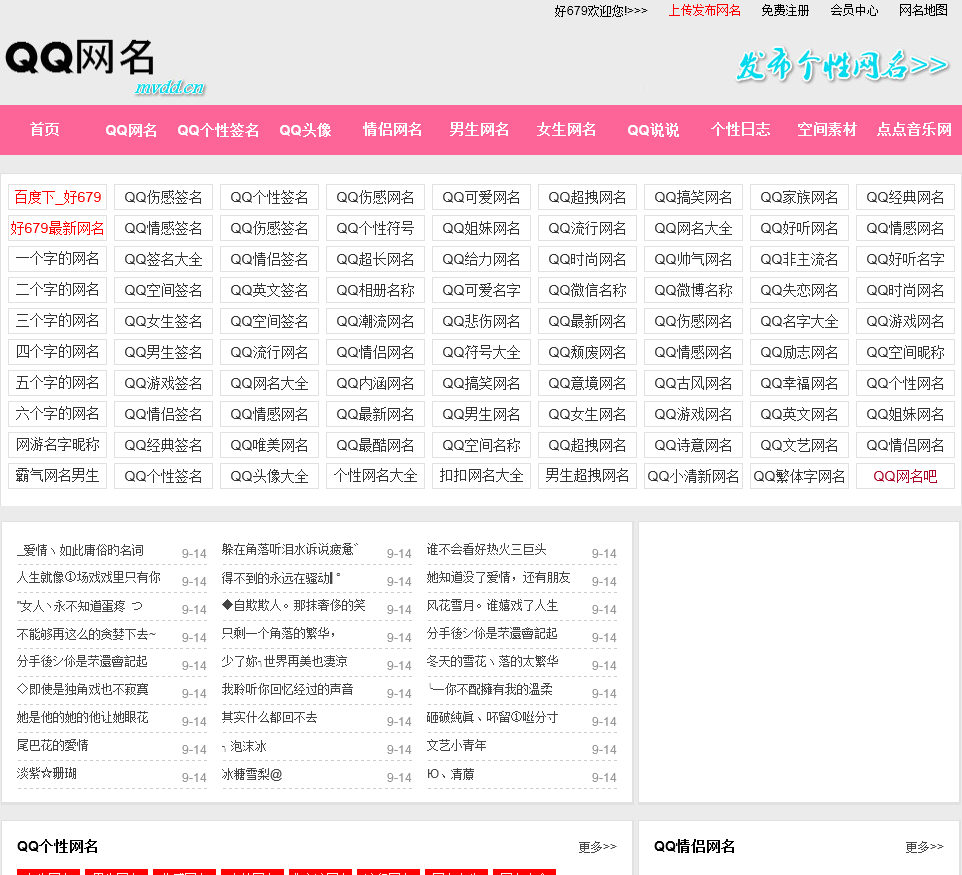The image size is (962, 875).
Task: Open entry 人生就像①场戏戏里只有你
Action: 89,577
